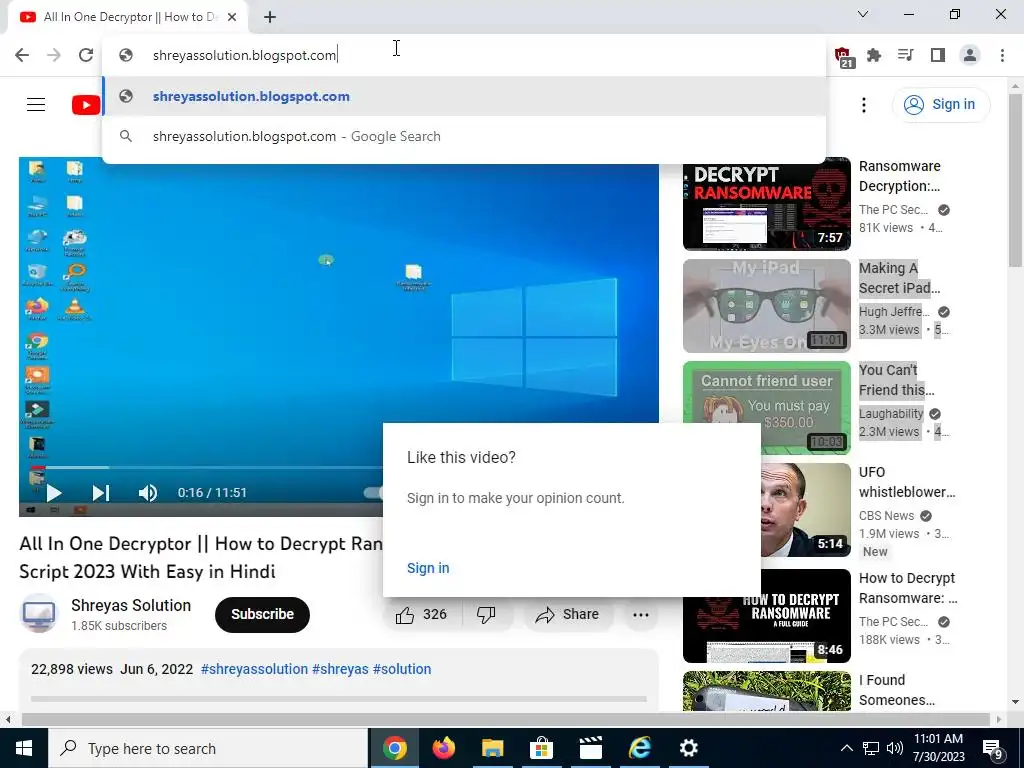Subscribe to Shreyas Solution
The width and height of the screenshot is (1024, 768).
[262, 615]
